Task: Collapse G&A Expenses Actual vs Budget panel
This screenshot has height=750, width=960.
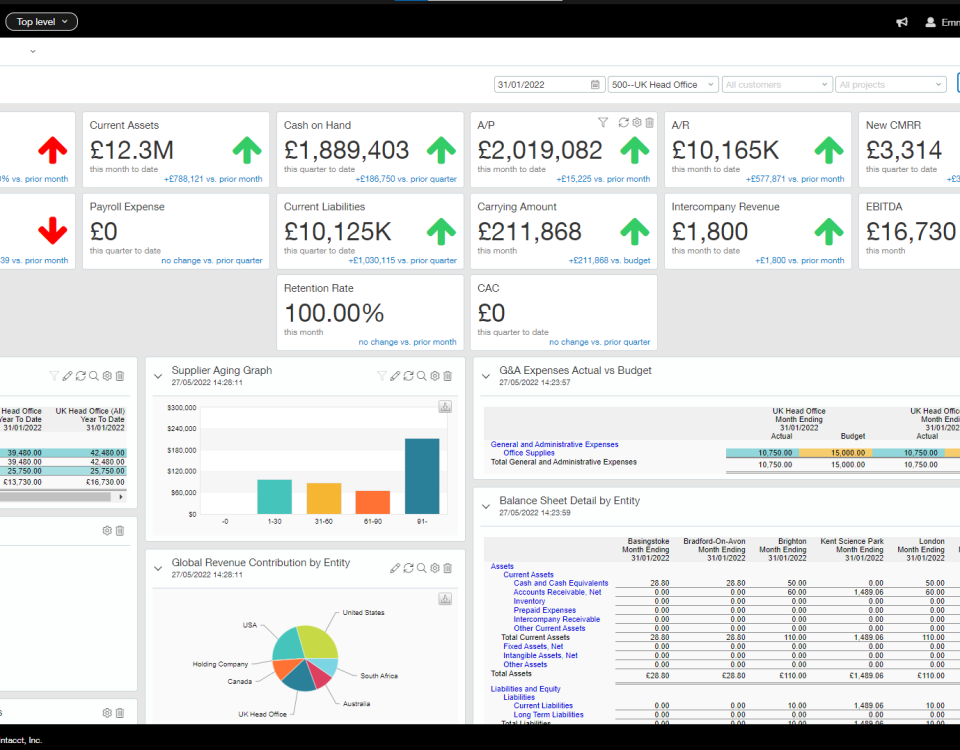Action: tap(486, 376)
